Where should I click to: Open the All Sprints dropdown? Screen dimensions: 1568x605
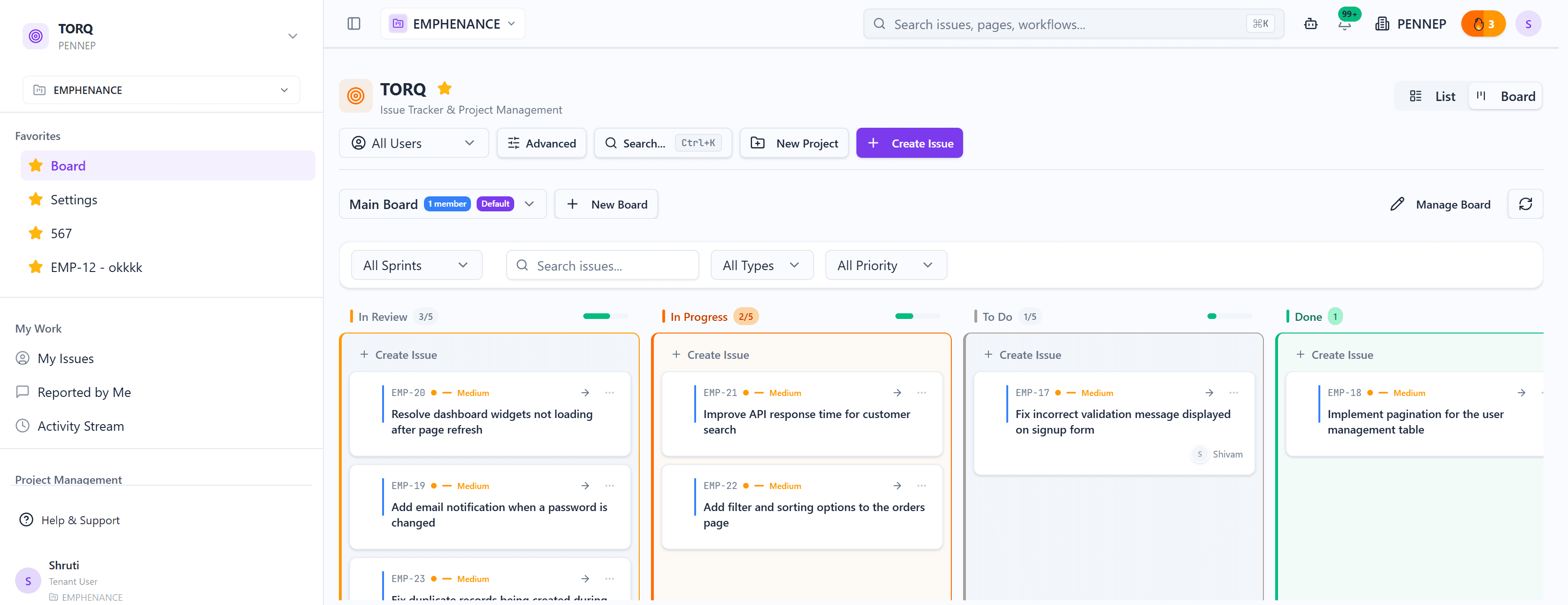pyautogui.click(x=416, y=265)
